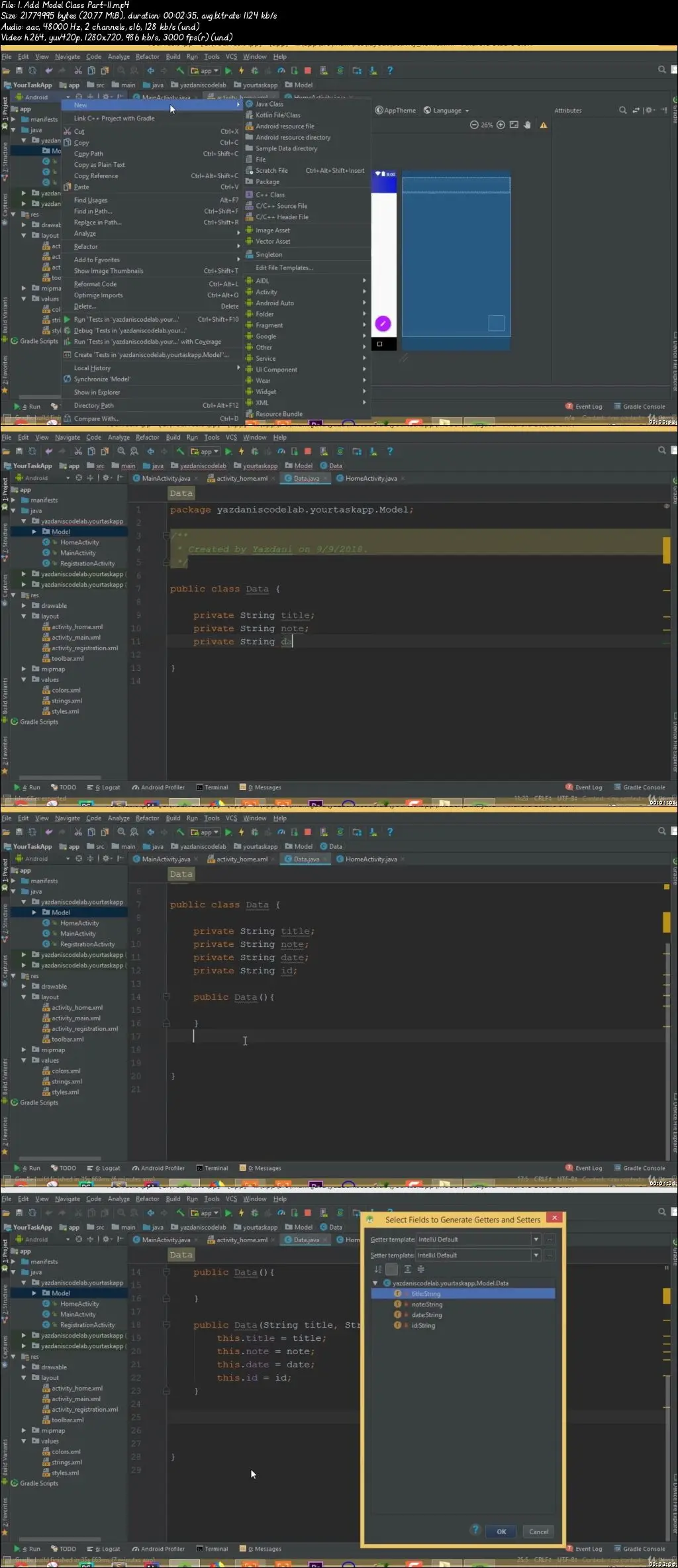The image size is (678, 1568).
Task: Select Kotlin File/Class from the New submenu
Action: coord(277,115)
